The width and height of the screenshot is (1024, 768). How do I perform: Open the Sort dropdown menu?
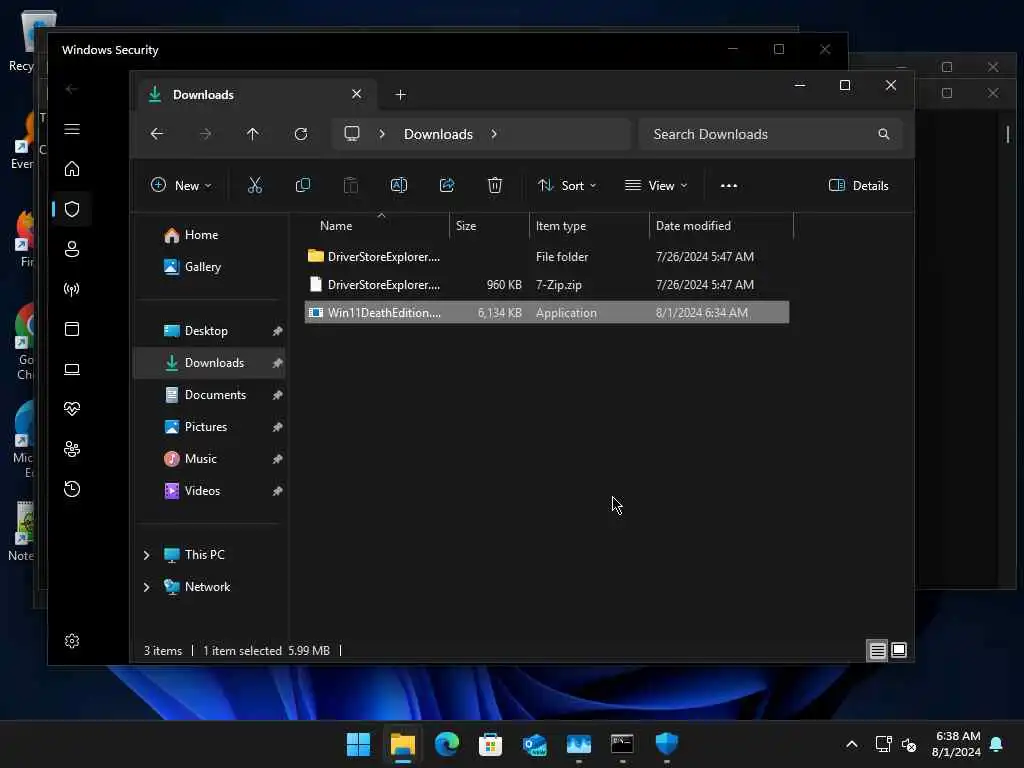coord(566,185)
